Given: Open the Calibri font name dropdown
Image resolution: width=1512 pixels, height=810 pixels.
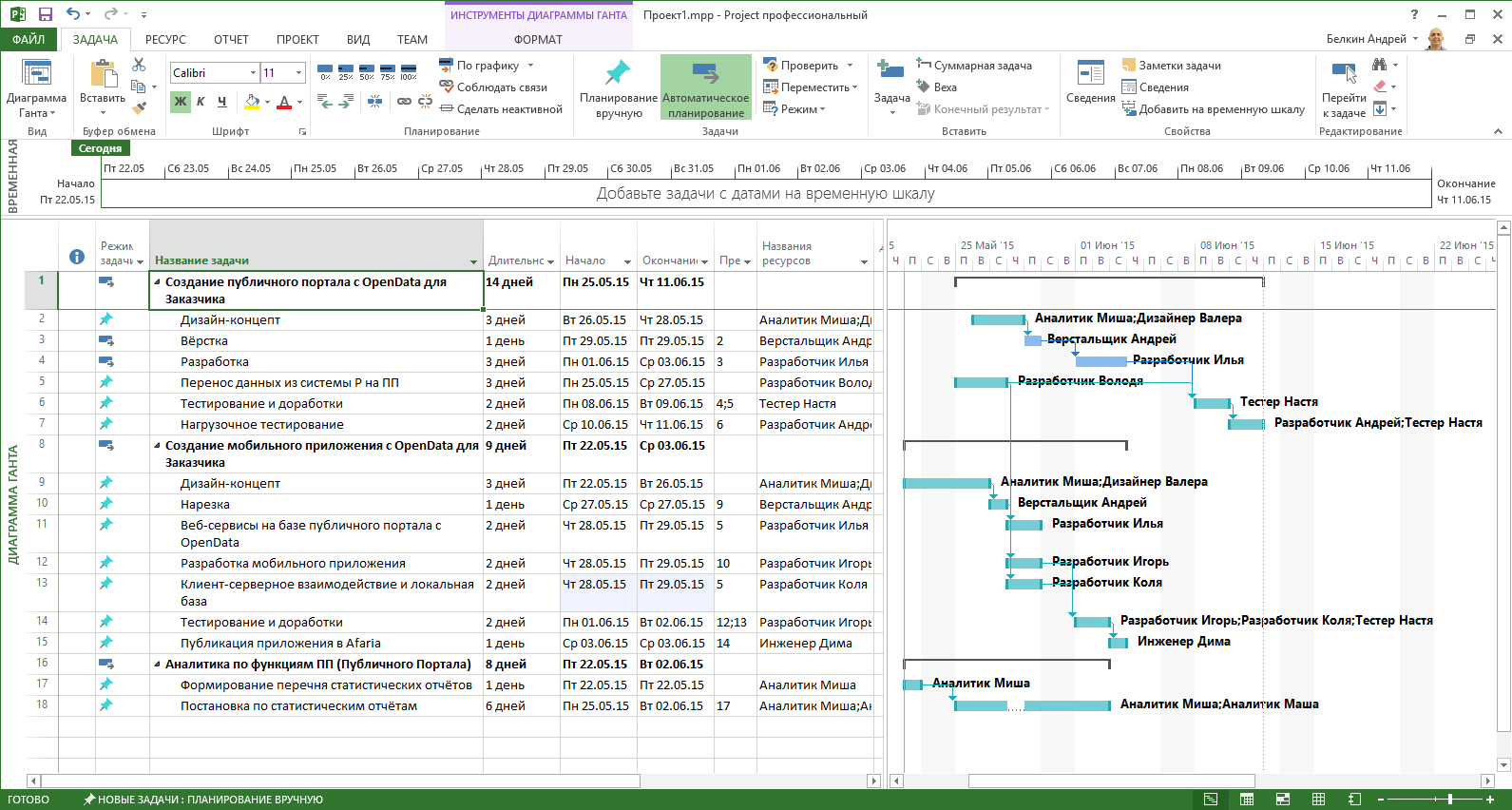Looking at the screenshot, I should [x=254, y=72].
